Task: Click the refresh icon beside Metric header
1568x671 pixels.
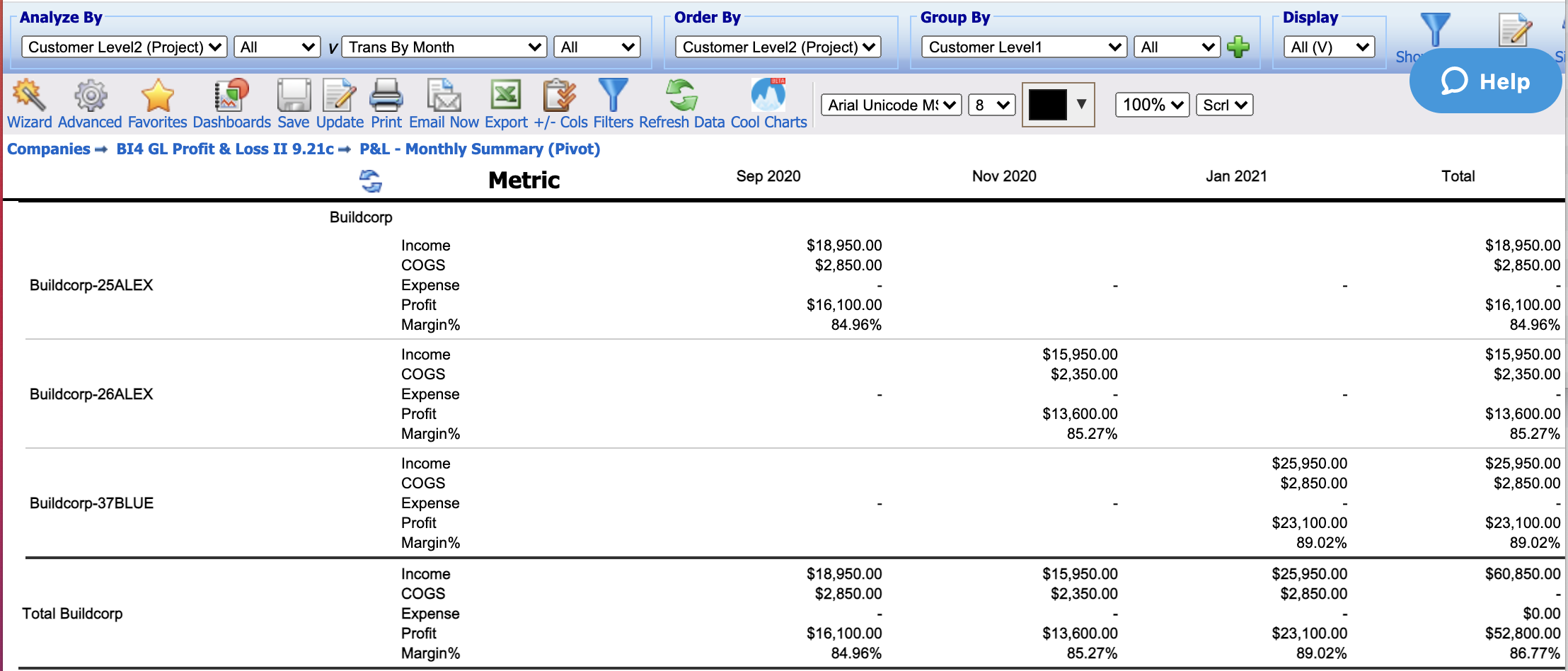Action: (371, 180)
